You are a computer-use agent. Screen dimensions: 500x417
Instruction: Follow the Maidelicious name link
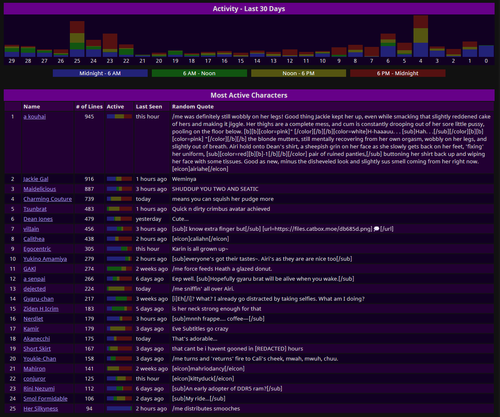[x=40, y=189]
